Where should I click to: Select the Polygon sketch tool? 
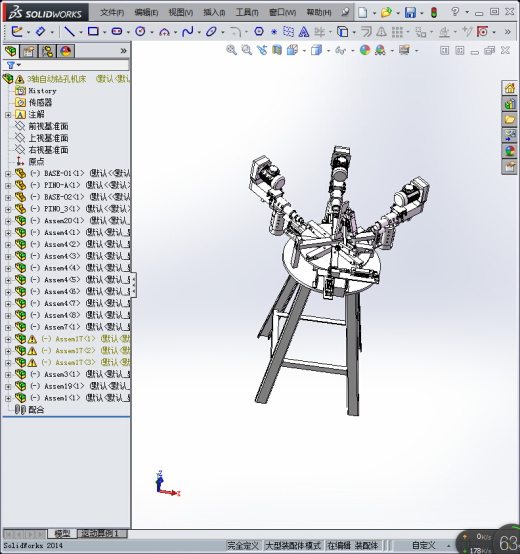click(x=259, y=32)
